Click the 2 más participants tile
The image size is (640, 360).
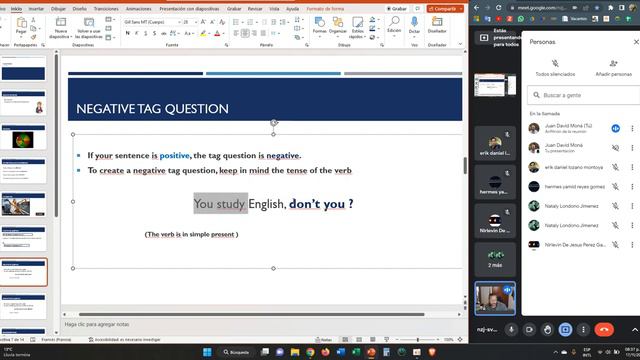495,259
